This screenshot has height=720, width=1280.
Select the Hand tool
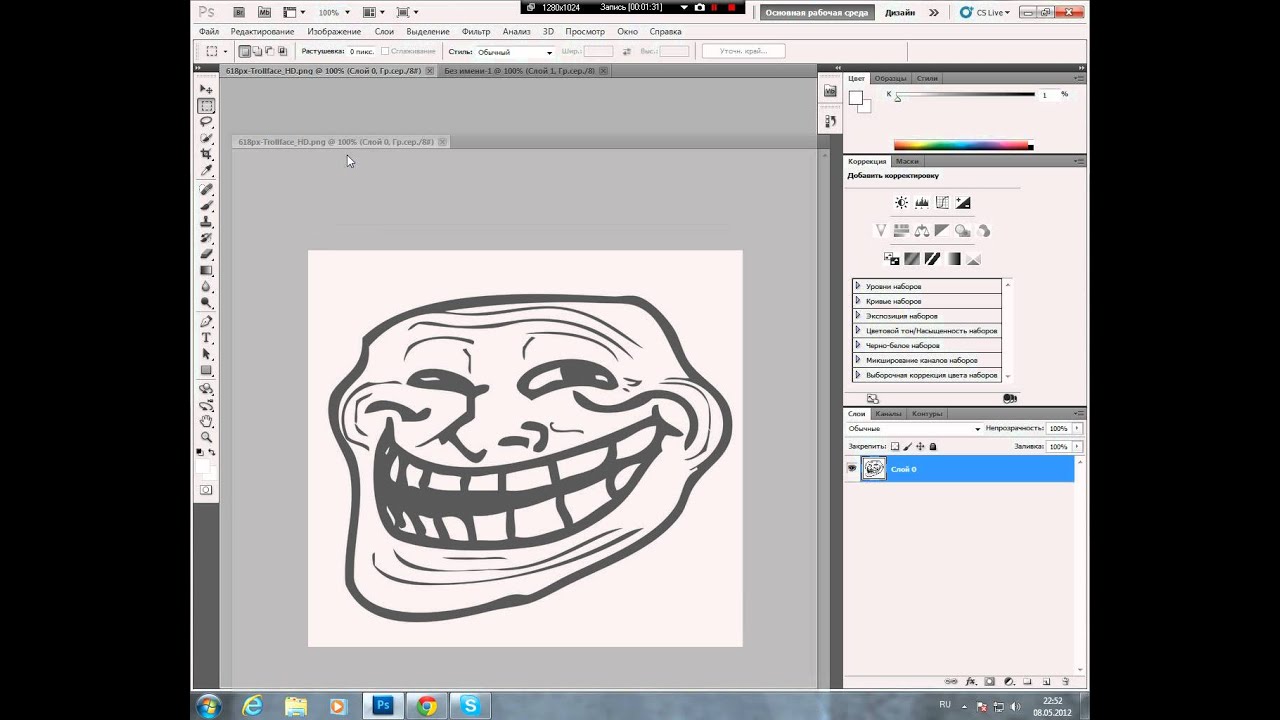(206, 421)
